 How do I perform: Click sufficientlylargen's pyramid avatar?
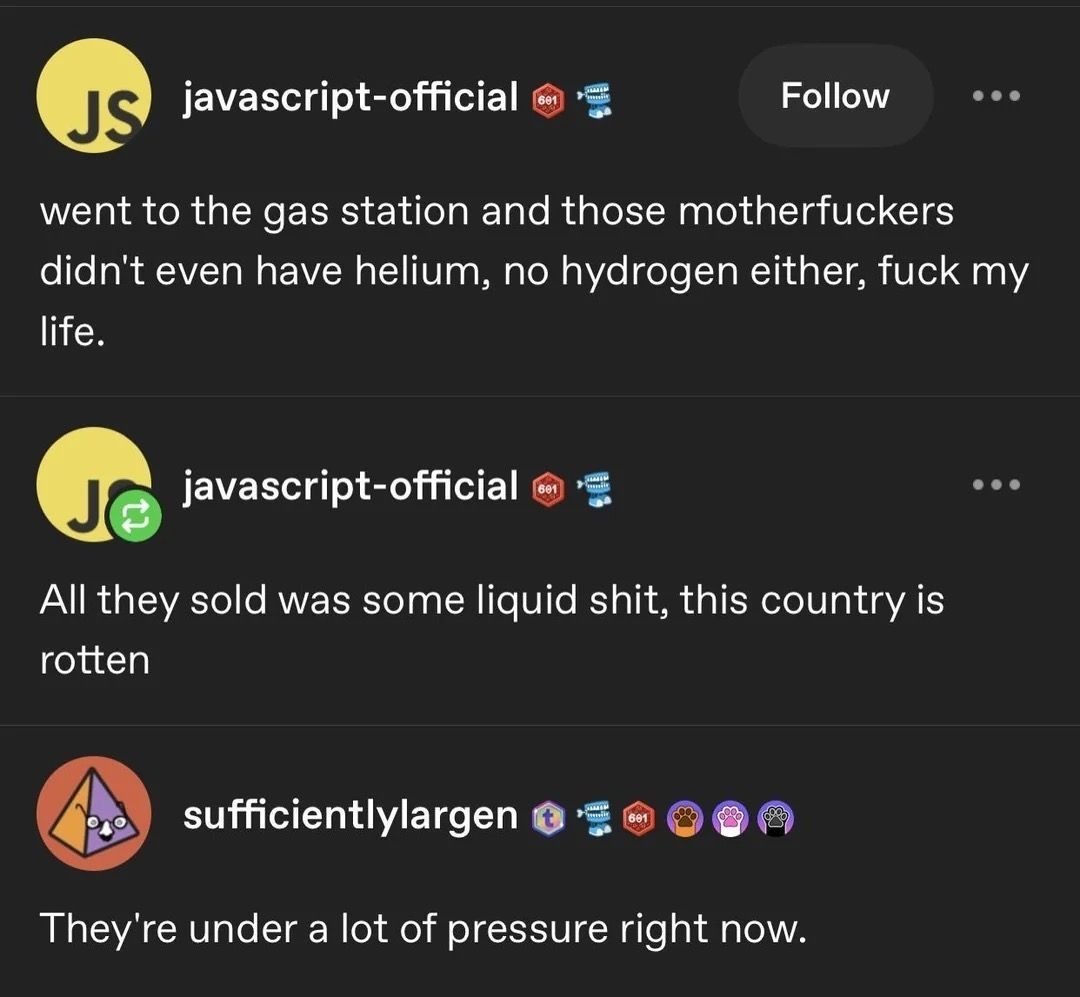(93, 813)
